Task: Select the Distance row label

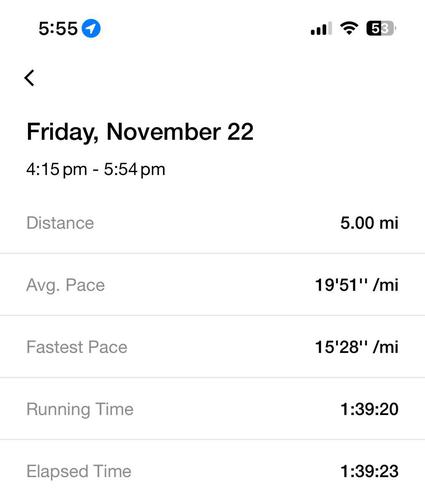Action: pyautogui.click(x=60, y=223)
